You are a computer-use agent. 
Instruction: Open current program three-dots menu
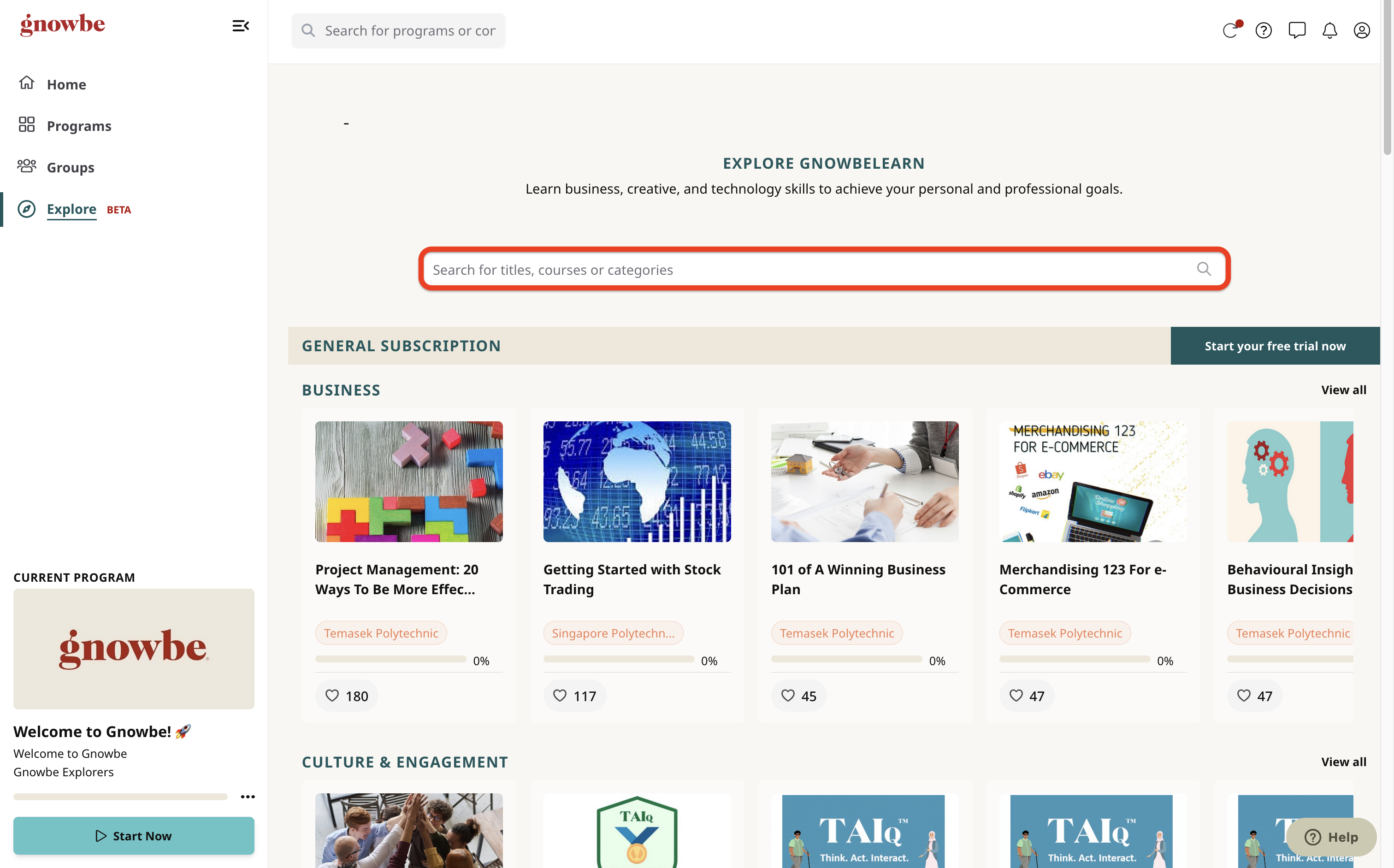click(x=248, y=797)
